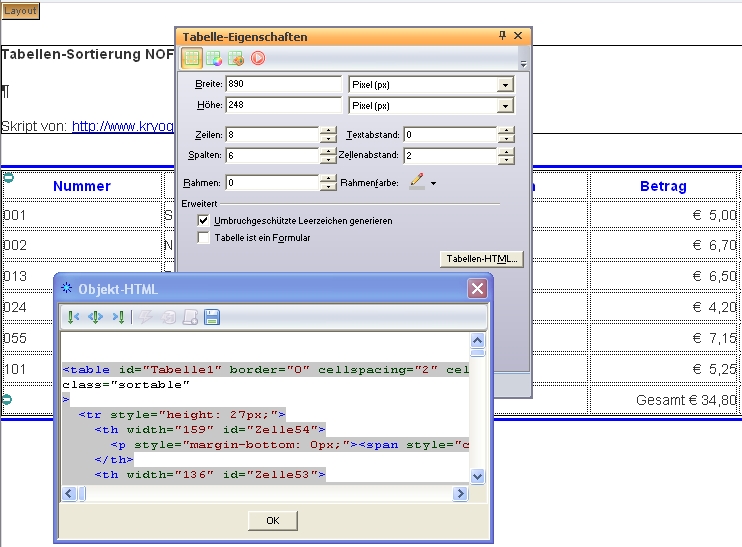Open the table color settings icon
This screenshot has height=547, width=742.
click(213, 58)
